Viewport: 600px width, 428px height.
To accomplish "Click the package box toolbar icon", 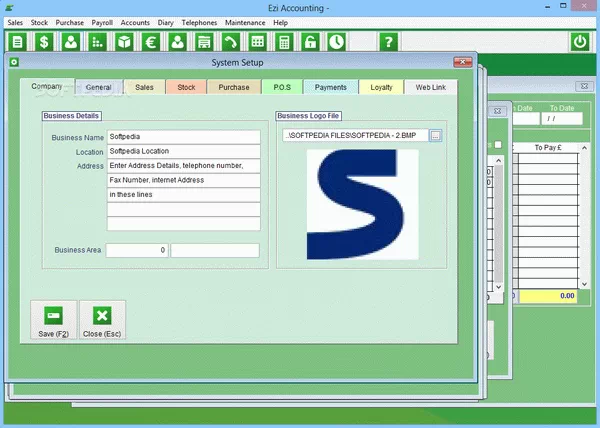I will [x=124, y=42].
